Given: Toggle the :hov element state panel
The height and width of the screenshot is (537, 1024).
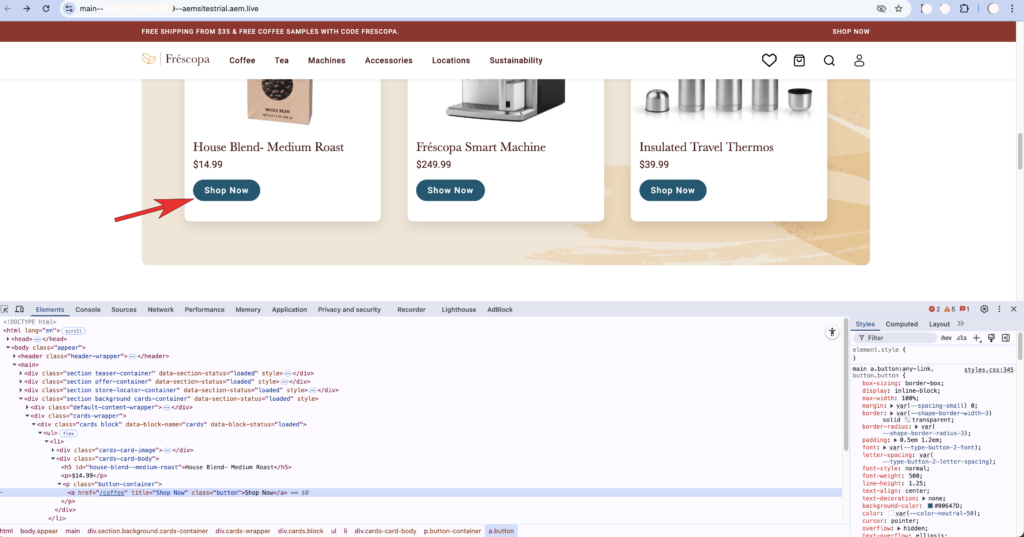Looking at the screenshot, I should click(945, 338).
